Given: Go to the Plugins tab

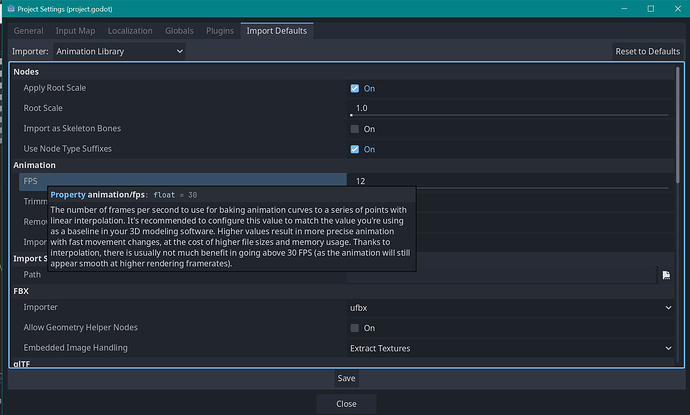Looking at the screenshot, I should (x=220, y=31).
